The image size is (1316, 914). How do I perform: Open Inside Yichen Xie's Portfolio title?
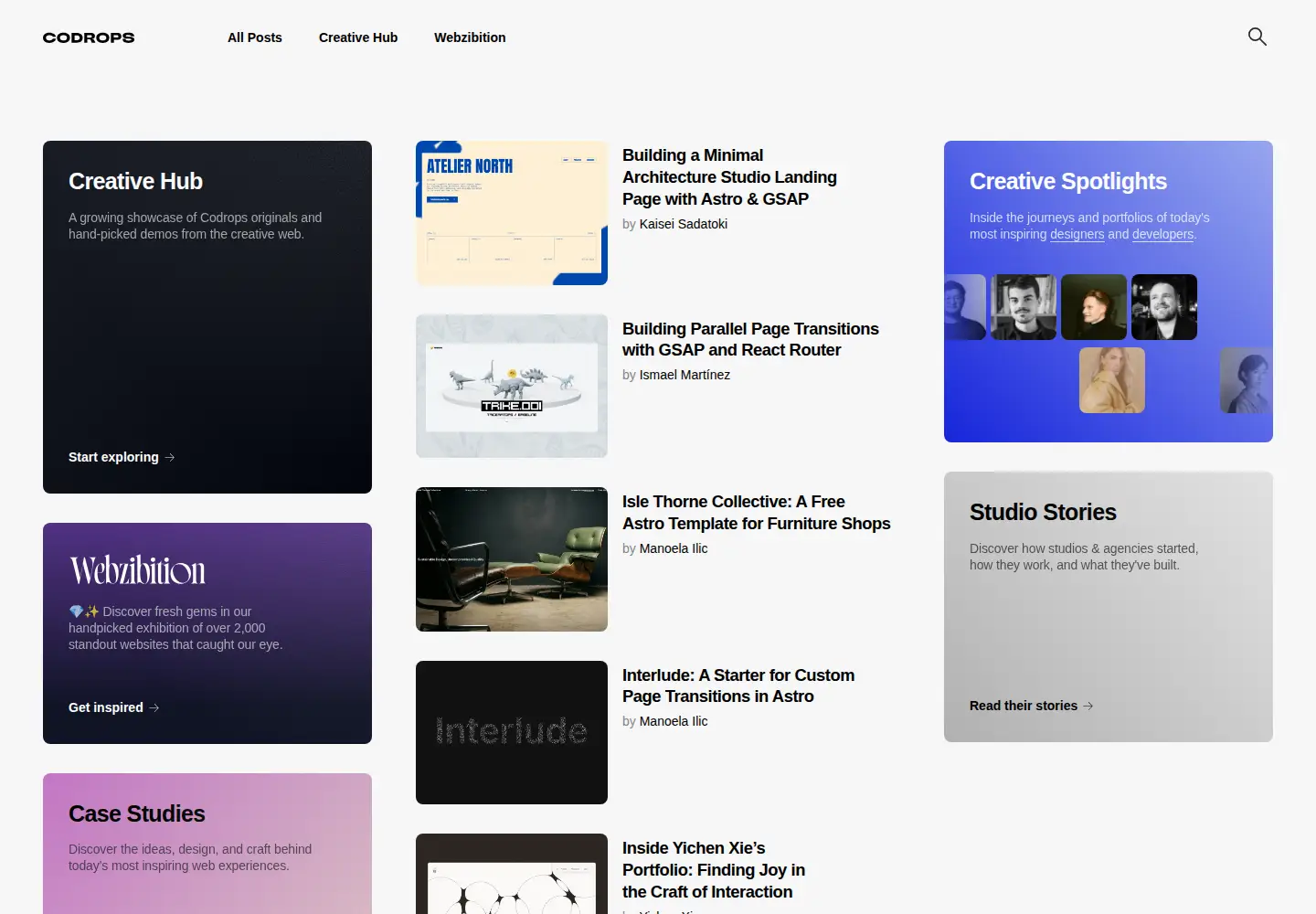click(x=714, y=870)
